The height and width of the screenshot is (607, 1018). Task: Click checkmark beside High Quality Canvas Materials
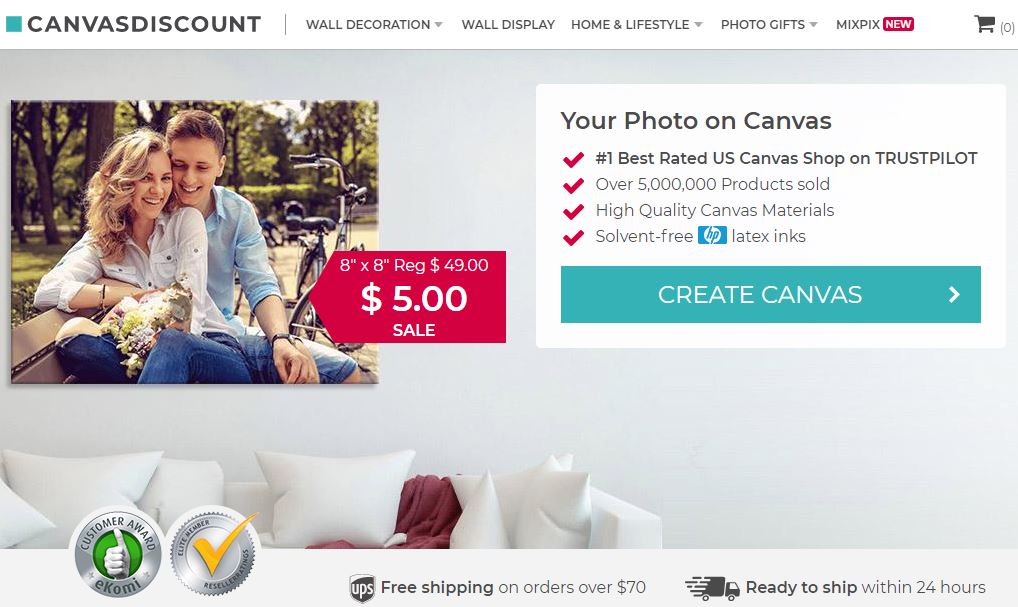pos(573,211)
